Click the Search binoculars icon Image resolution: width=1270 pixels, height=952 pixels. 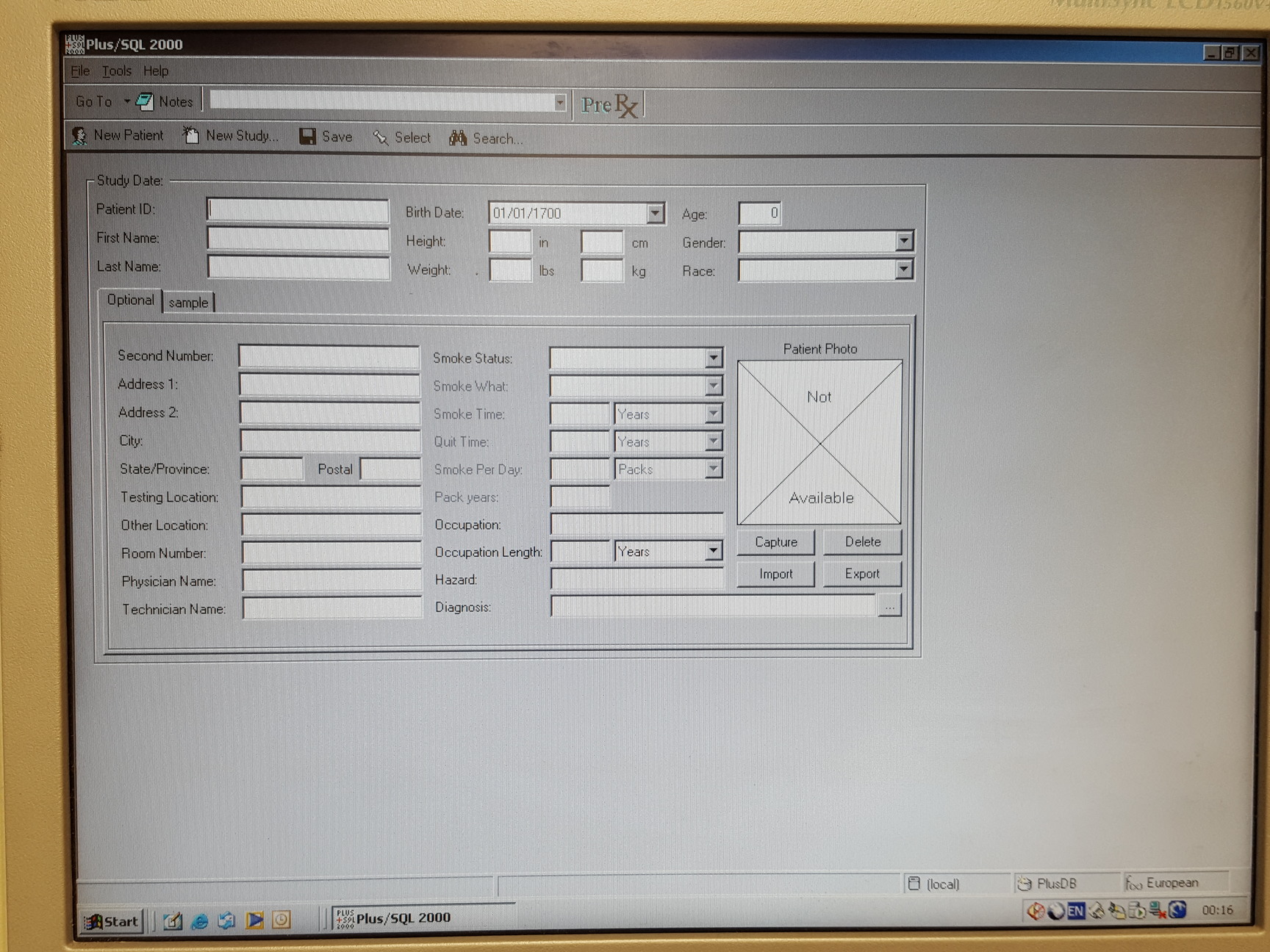coord(458,138)
